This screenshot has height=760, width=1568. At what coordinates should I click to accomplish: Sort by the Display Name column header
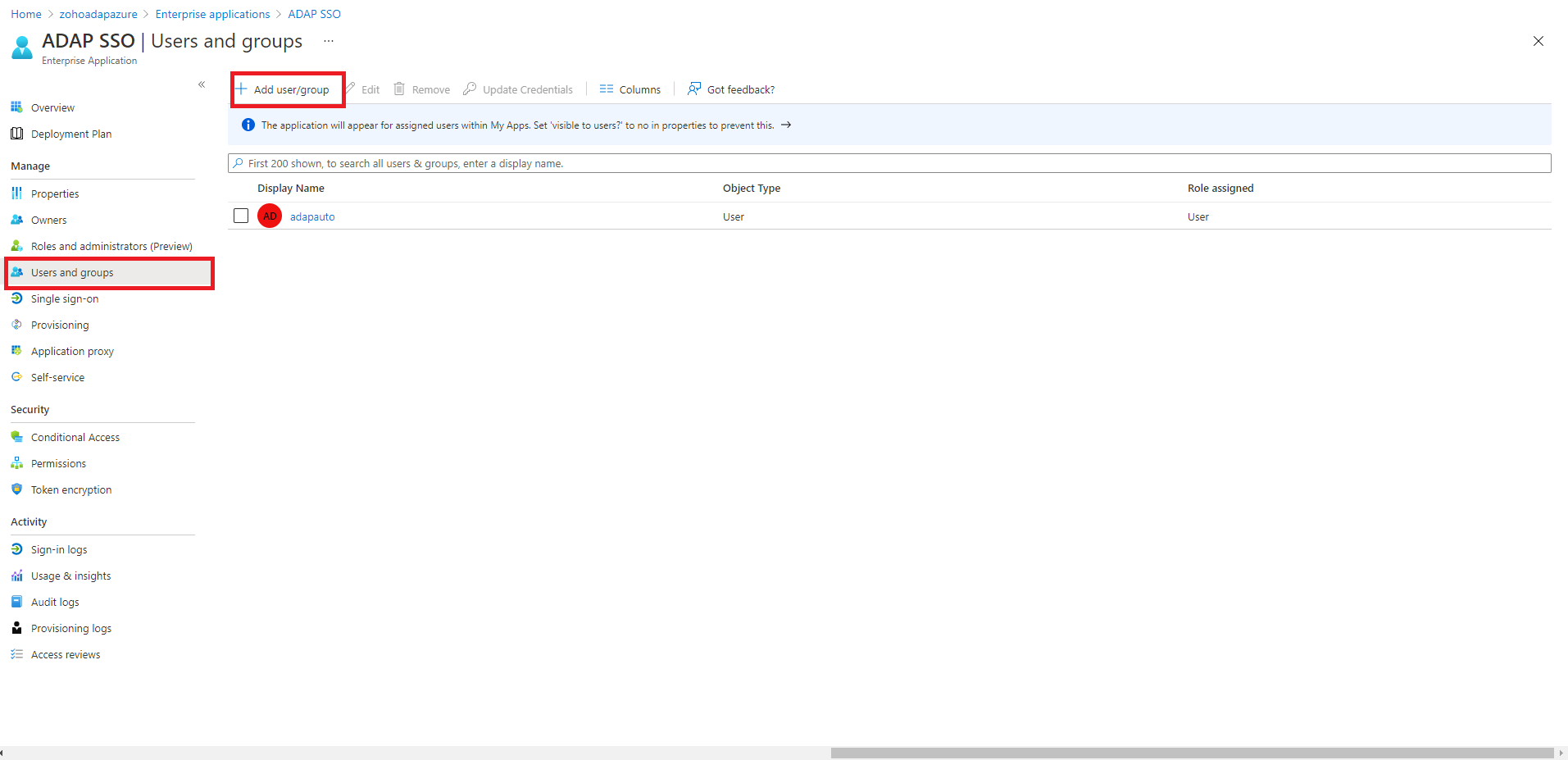(x=291, y=188)
